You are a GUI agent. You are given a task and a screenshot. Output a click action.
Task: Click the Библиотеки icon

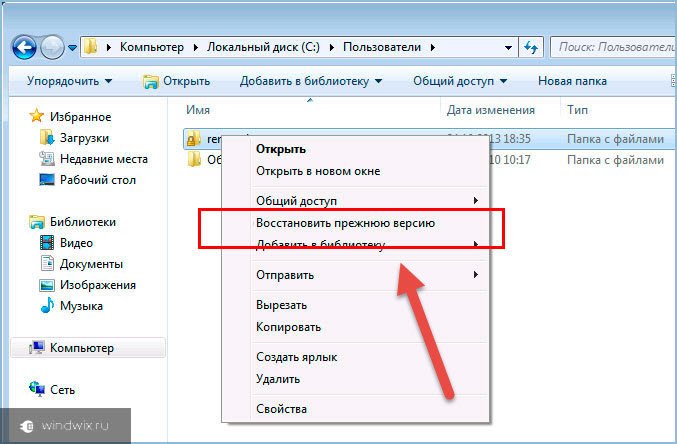click(x=37, y=222)
